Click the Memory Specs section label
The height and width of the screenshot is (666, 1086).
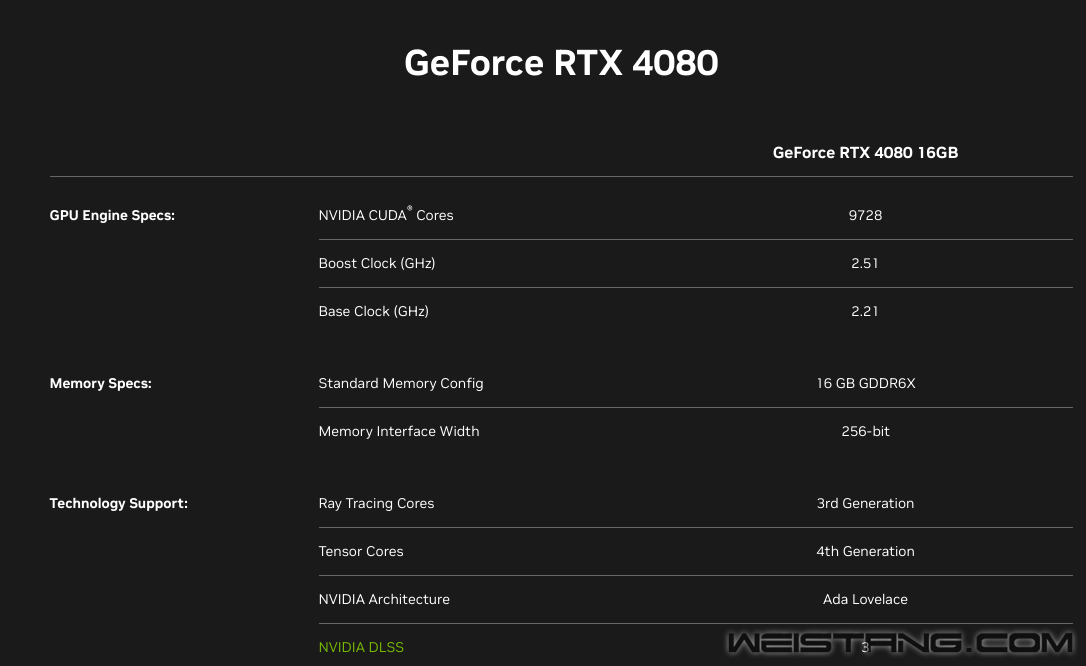point(101,383)
